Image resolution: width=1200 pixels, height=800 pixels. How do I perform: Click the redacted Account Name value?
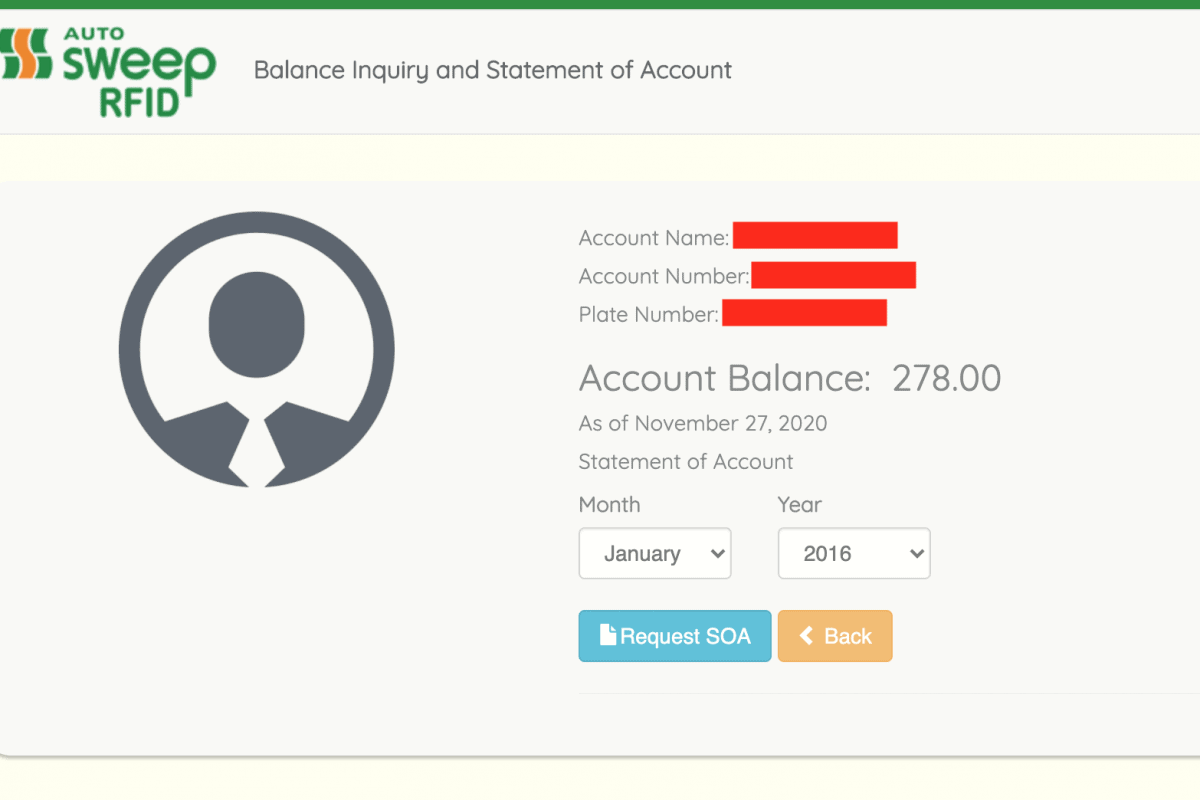coord(815,236)
